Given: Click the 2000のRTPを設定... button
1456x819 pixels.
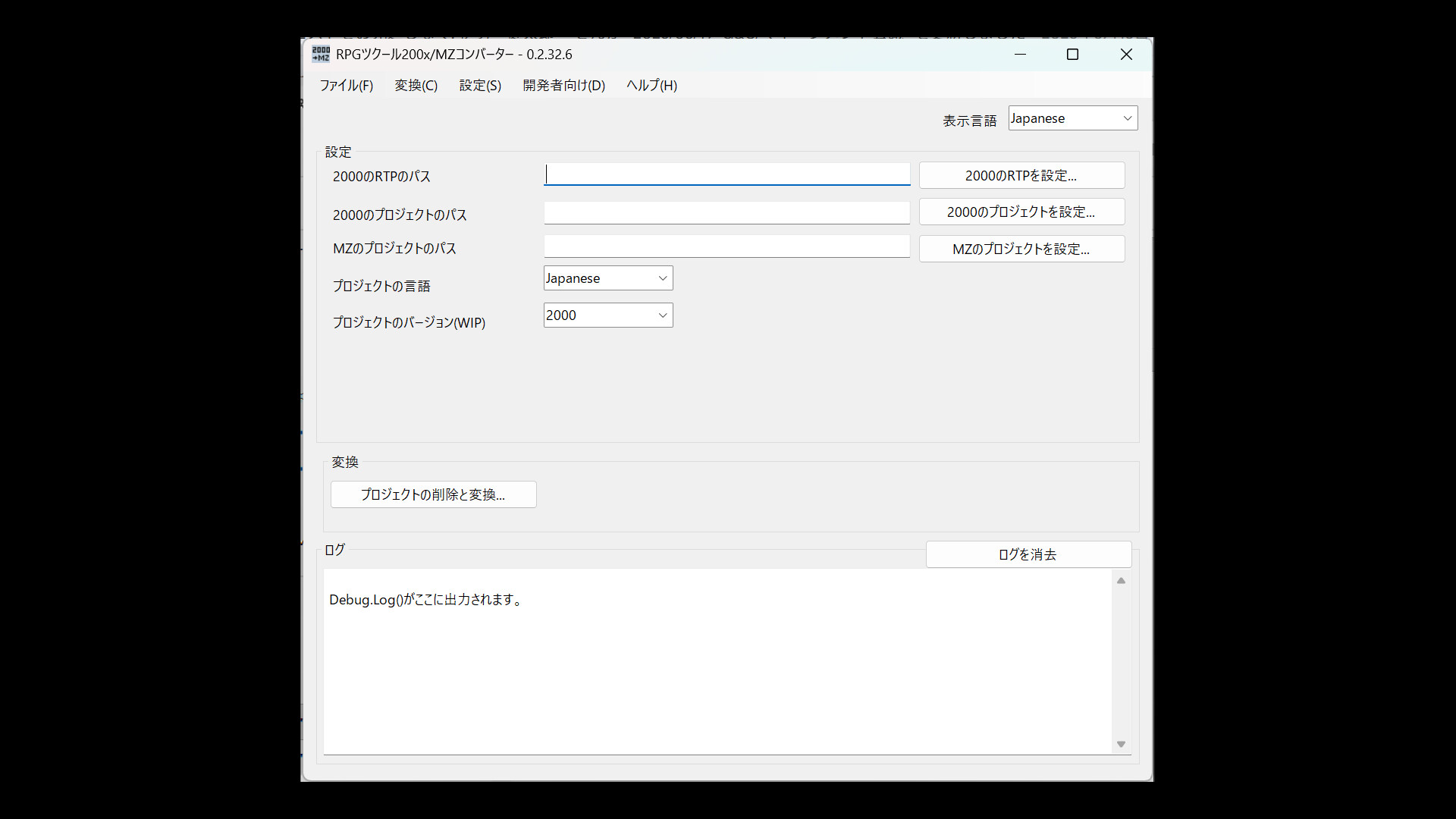Looking at the screenshot, I should [1021, 175].
